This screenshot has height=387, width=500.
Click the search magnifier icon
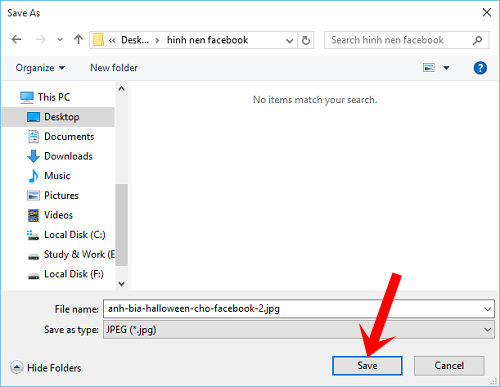pyautogui.click(x=477, y=40)
